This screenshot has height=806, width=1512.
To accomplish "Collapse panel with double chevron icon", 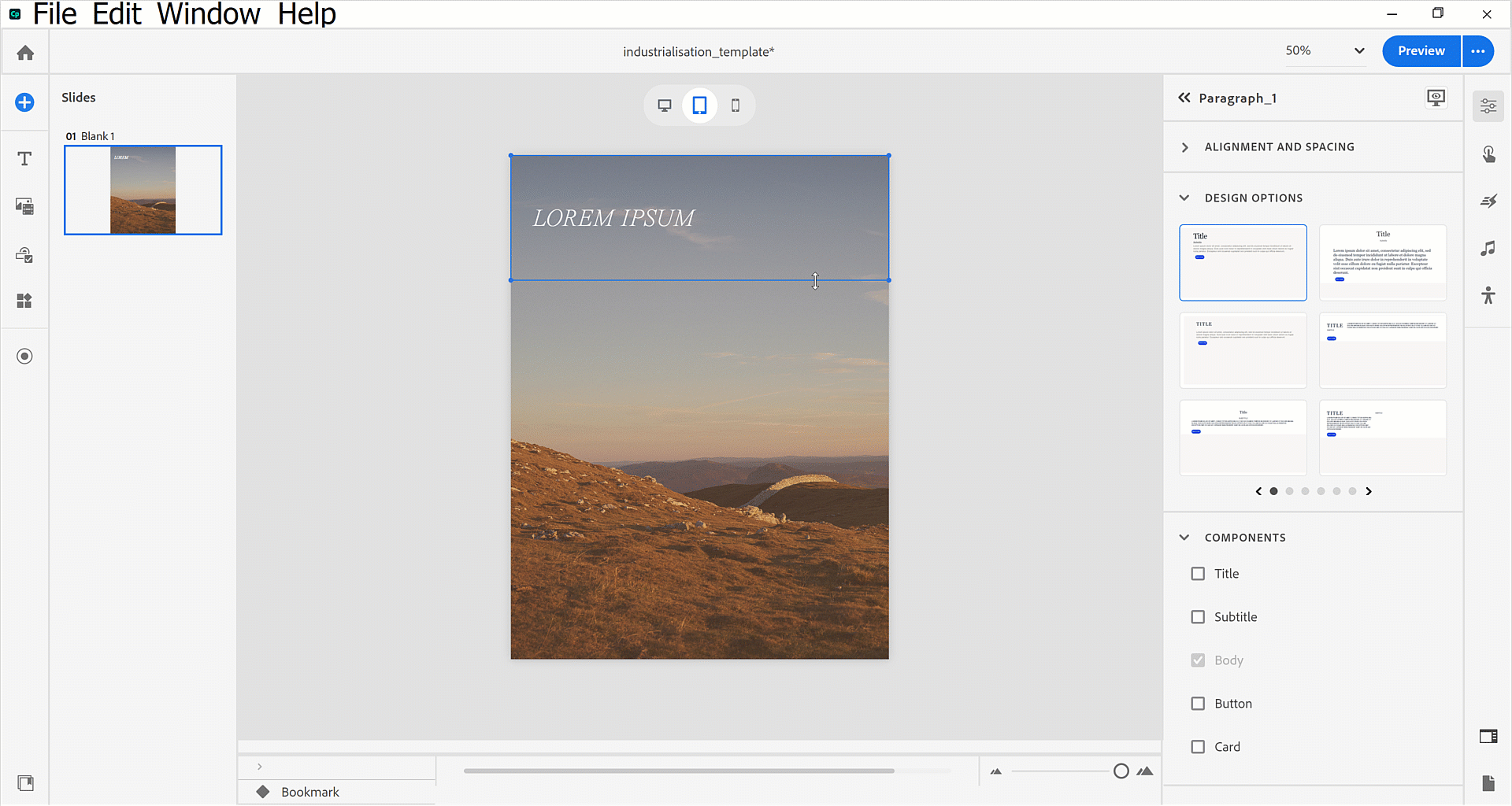I will point(1184,98).
